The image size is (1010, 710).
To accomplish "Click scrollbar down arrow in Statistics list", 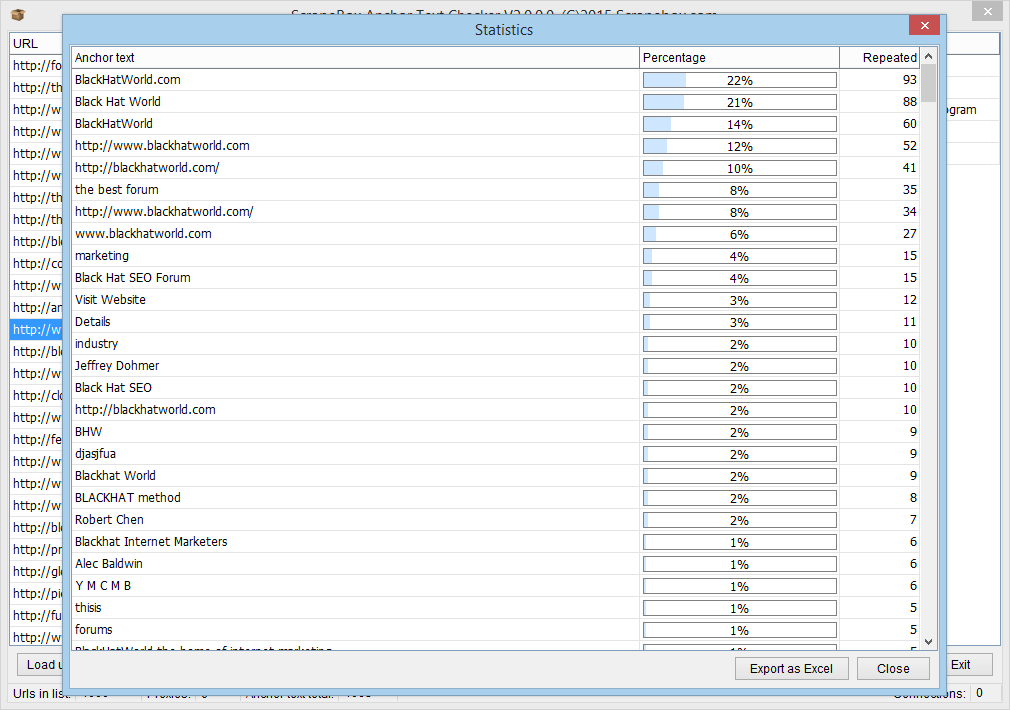I will tap(928, 641).
